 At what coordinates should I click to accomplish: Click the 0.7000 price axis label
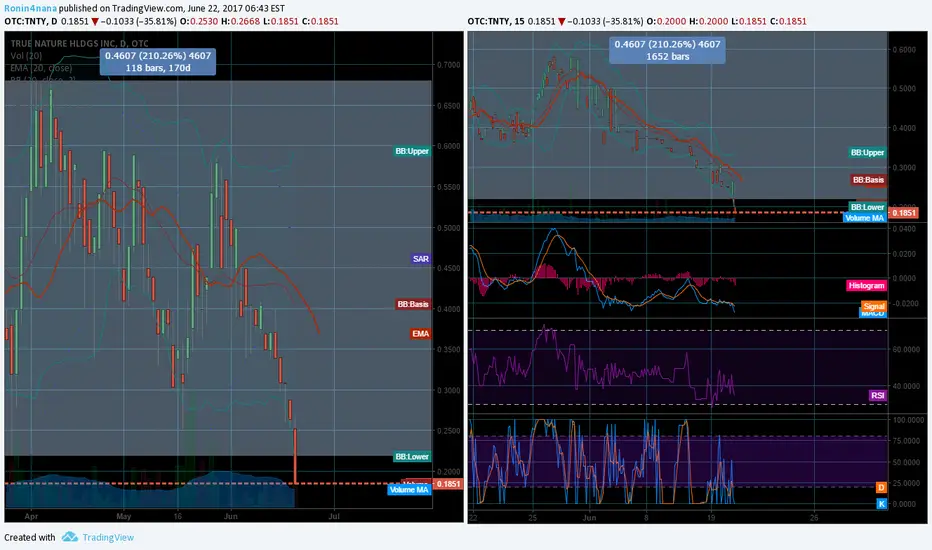[x=449, y=65]
